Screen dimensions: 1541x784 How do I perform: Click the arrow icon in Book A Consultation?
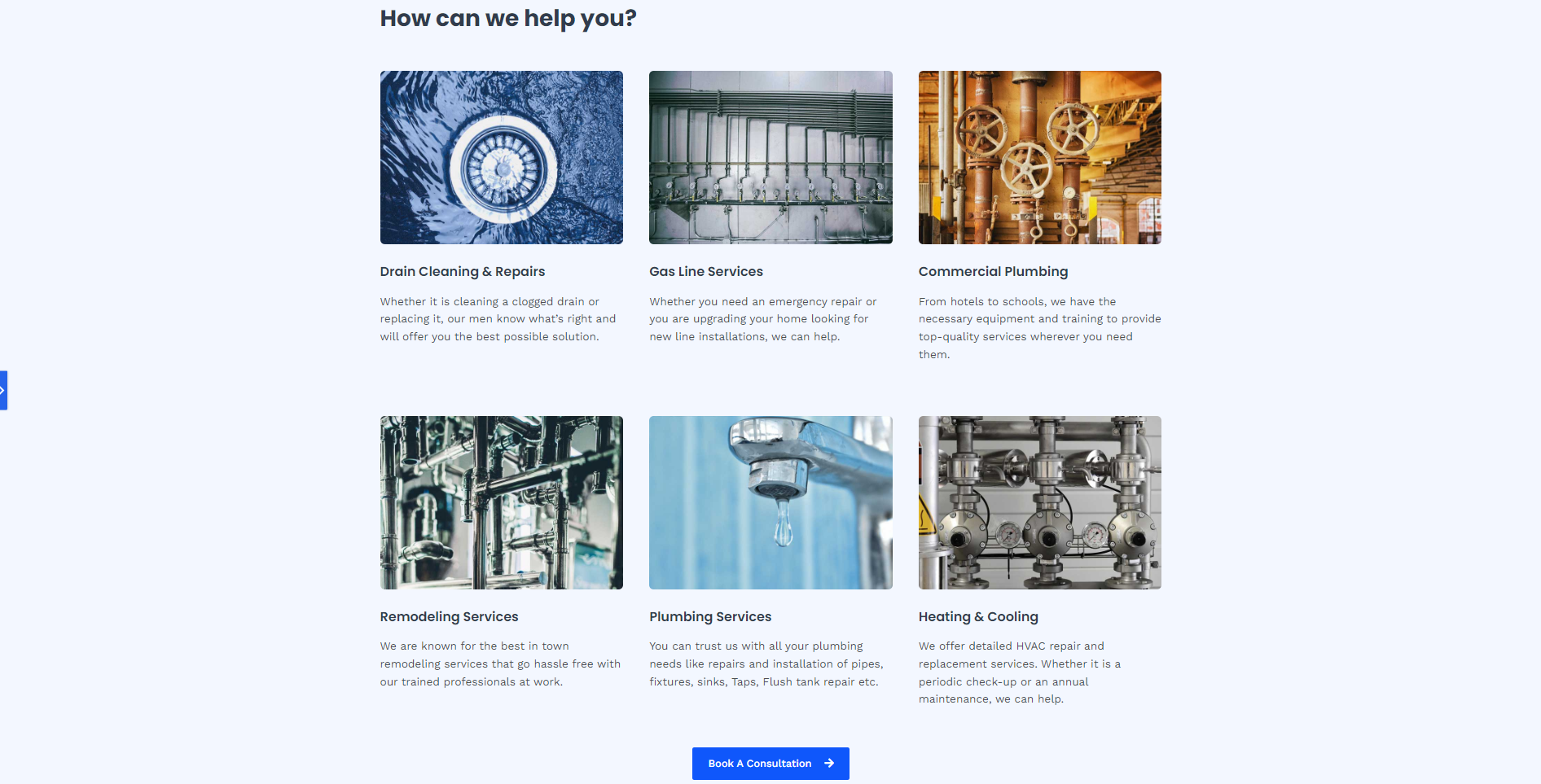829,764
